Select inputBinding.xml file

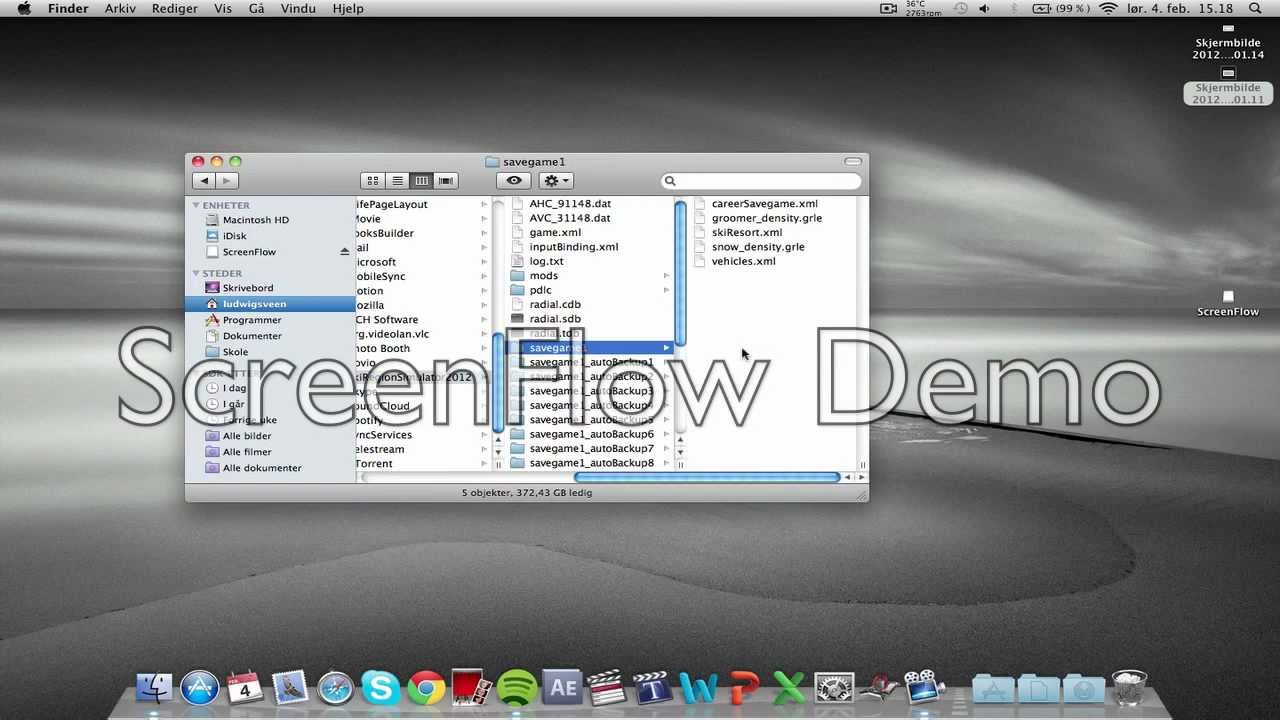(x=573, y=247)
